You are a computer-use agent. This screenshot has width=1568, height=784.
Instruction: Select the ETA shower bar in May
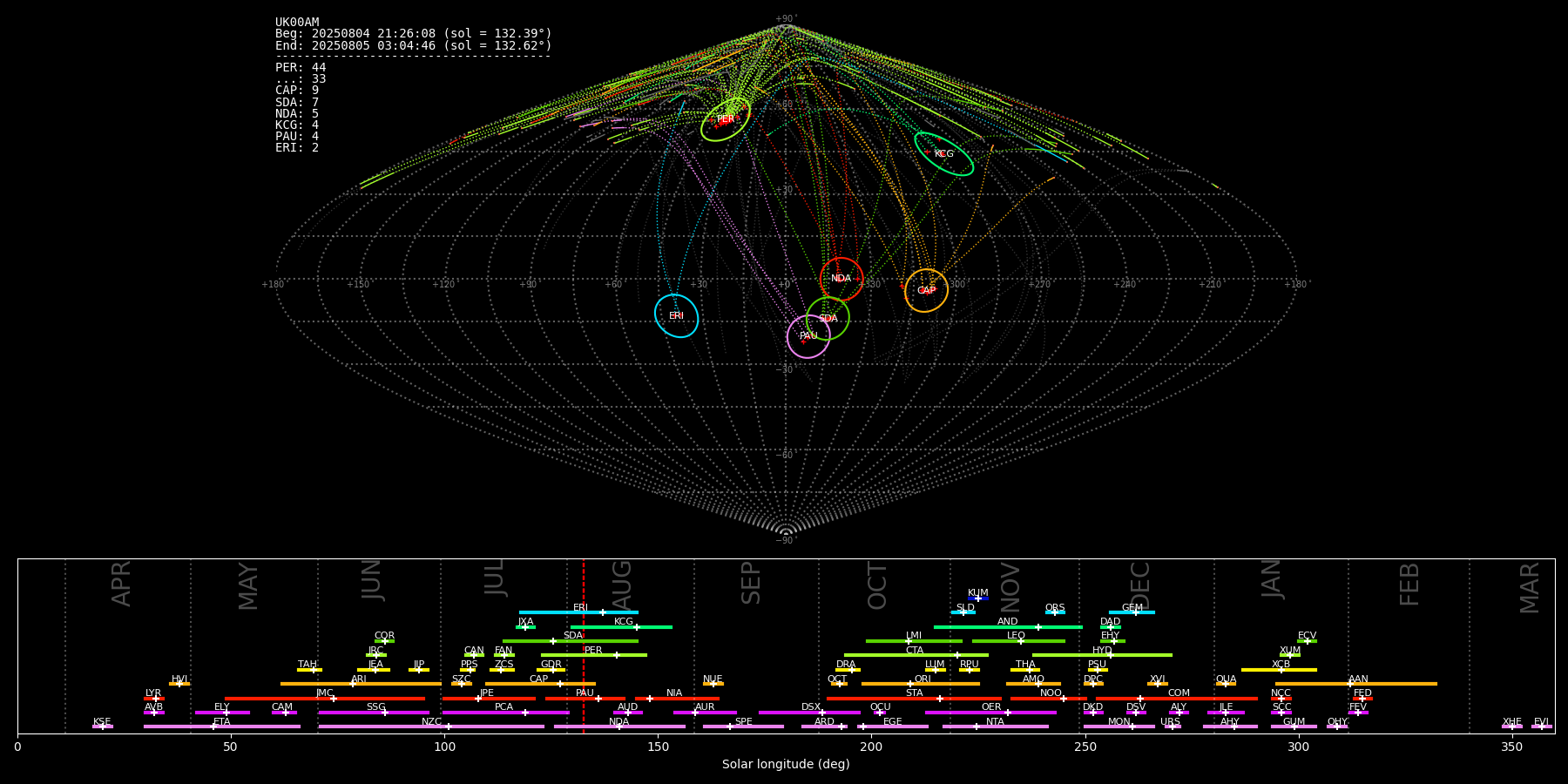(222, 727)
